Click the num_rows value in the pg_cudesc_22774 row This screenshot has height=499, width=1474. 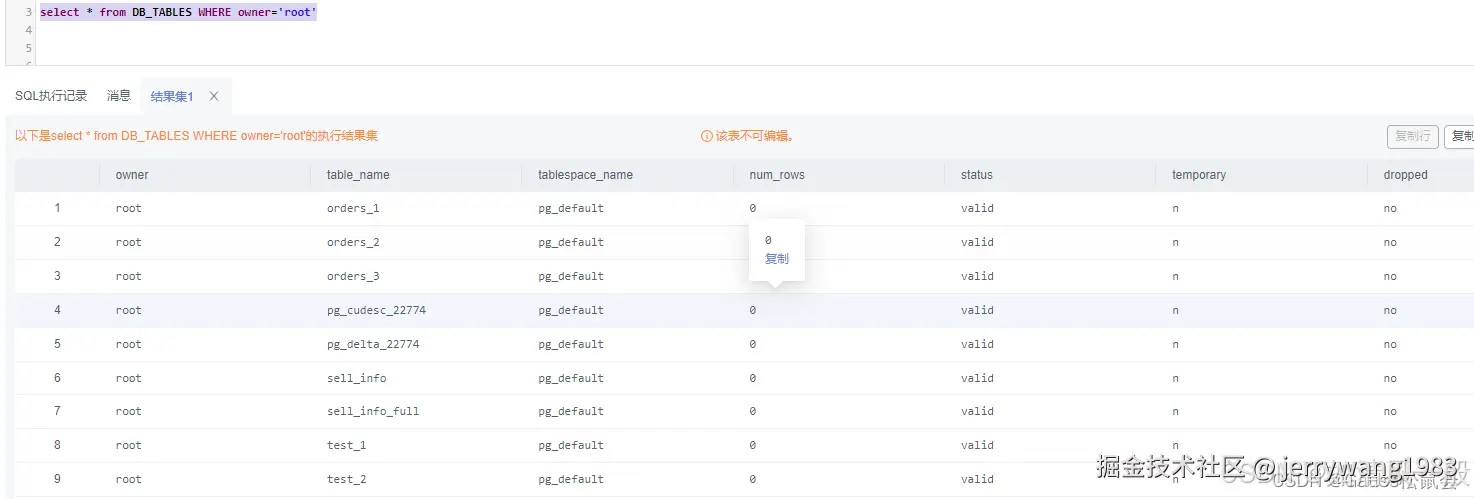click(753, 311)
